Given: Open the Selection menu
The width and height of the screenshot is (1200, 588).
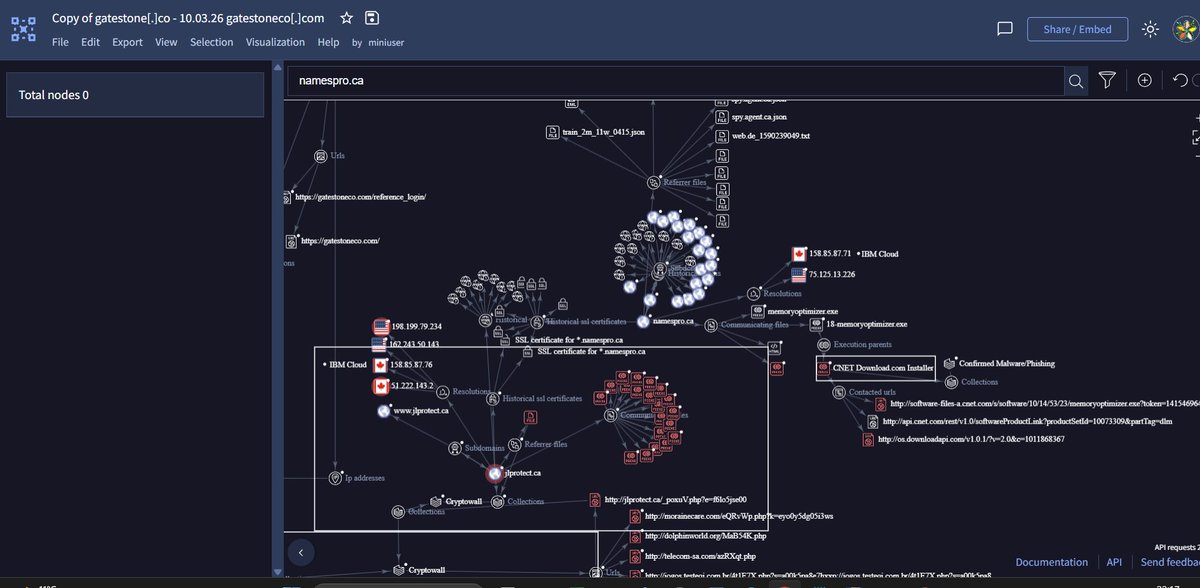Looking at the screenshot, I should tap(211, 42).
